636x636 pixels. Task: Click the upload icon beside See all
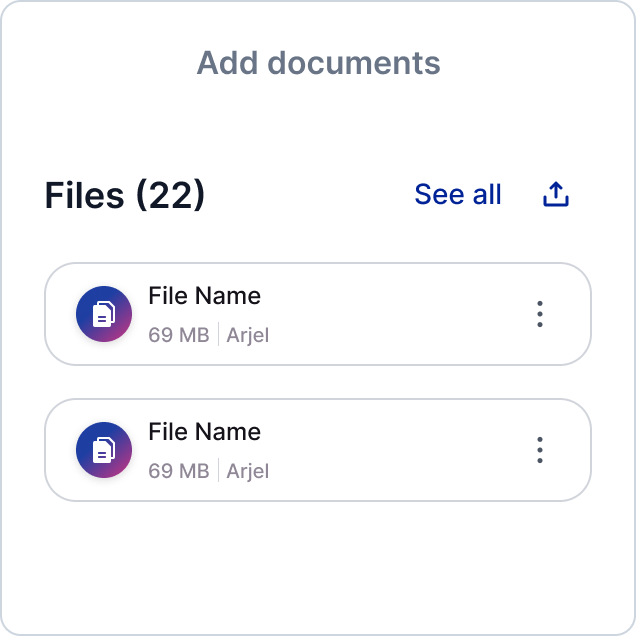click(x=556, y=195)
